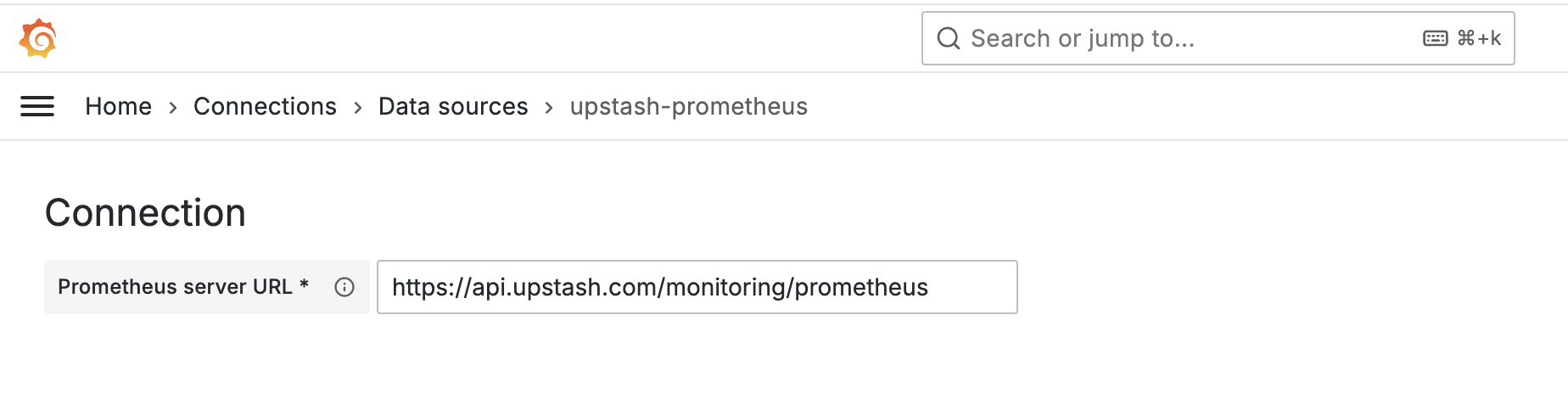The height and width of the screenshot is (394, 1568).
Task: Click into the Prometheus server URL field
Action: [x=697, y=287]
